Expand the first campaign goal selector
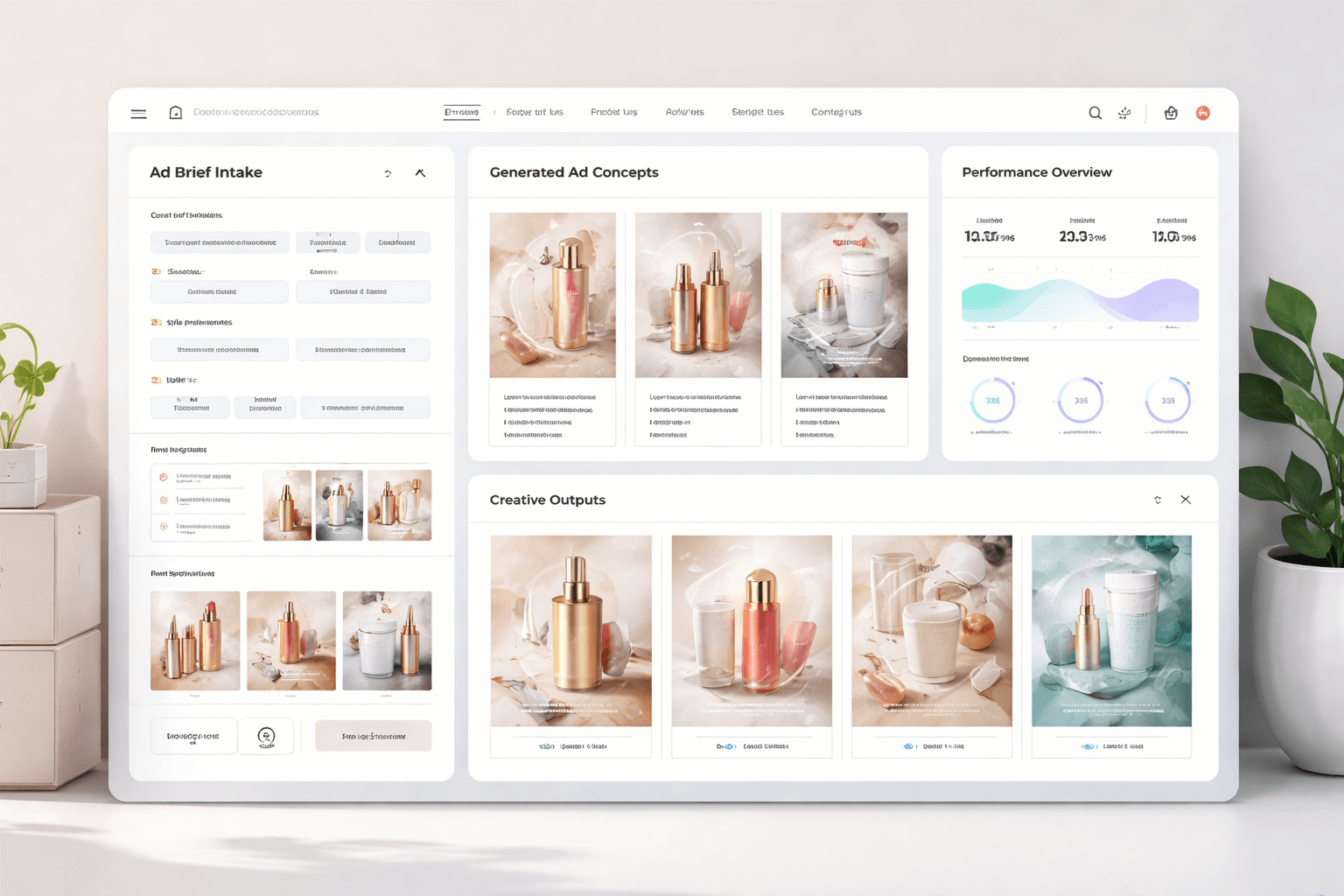1344x896 pixels. (219, 242)
